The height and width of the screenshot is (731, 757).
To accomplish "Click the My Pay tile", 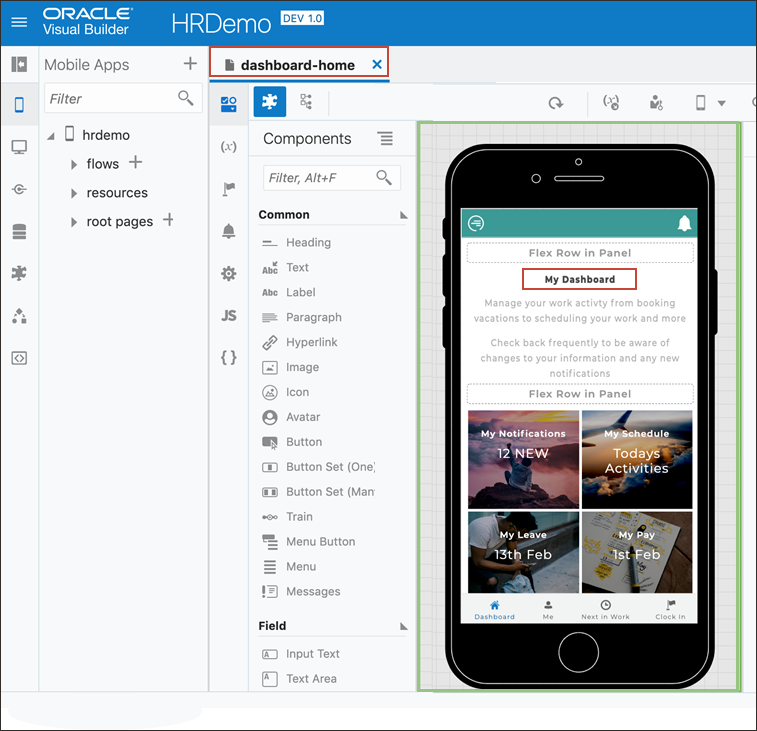I will [x=637, y=552].
